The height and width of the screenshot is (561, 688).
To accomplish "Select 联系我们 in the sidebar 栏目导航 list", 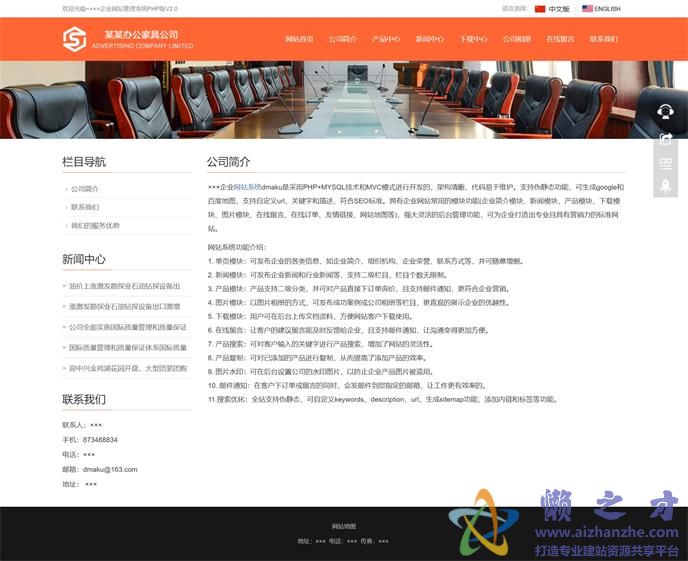I will click(85, 207).
